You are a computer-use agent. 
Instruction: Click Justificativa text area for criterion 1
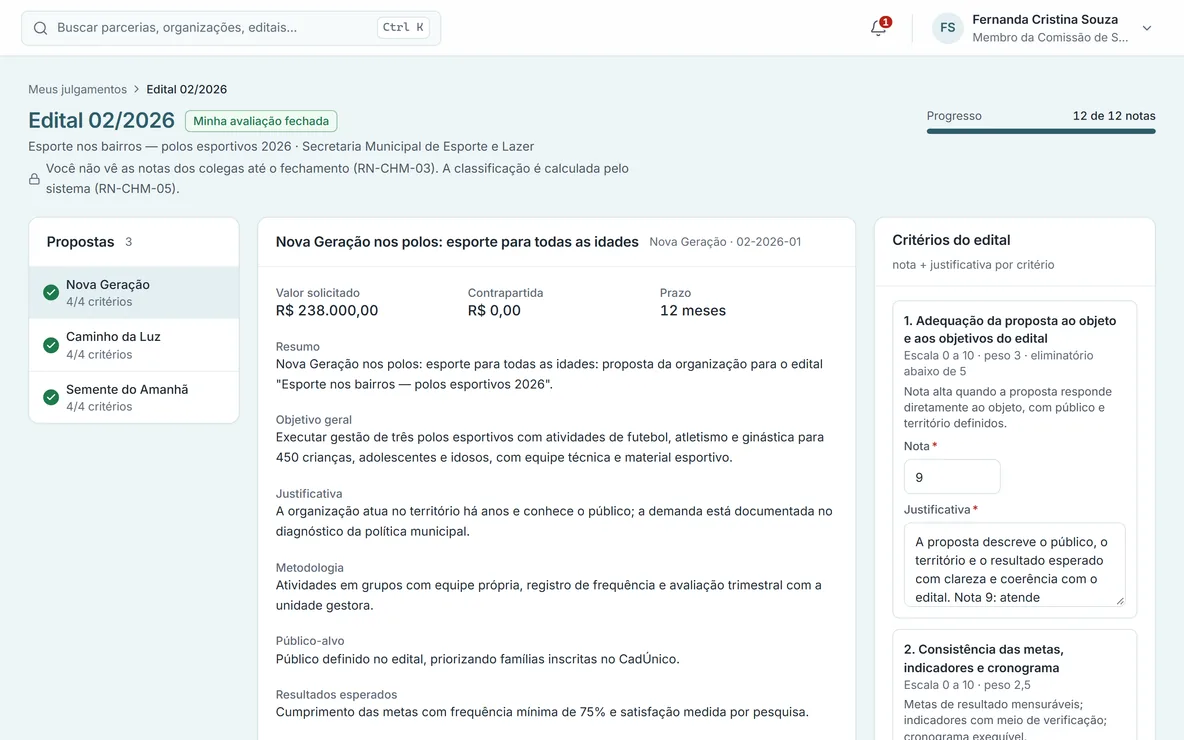(x=1014, y=564)
